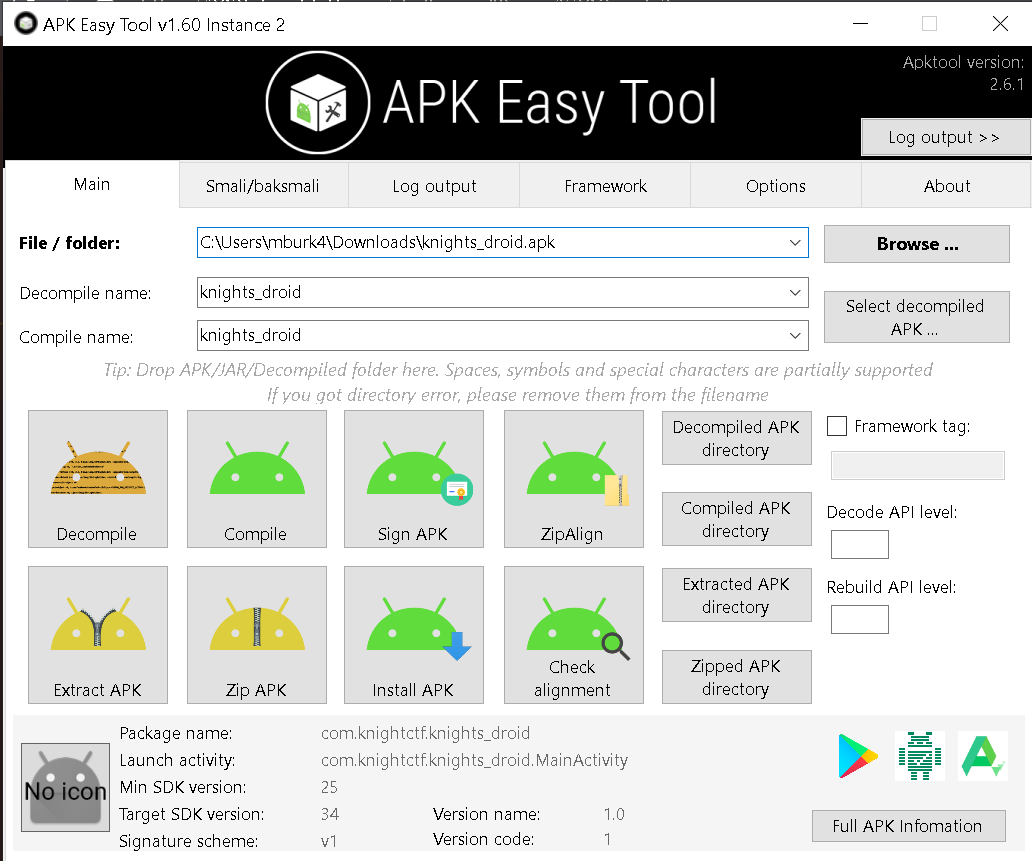Click the Version name value 1.0
The image size is (1032, 861).
tap(614, 814)
